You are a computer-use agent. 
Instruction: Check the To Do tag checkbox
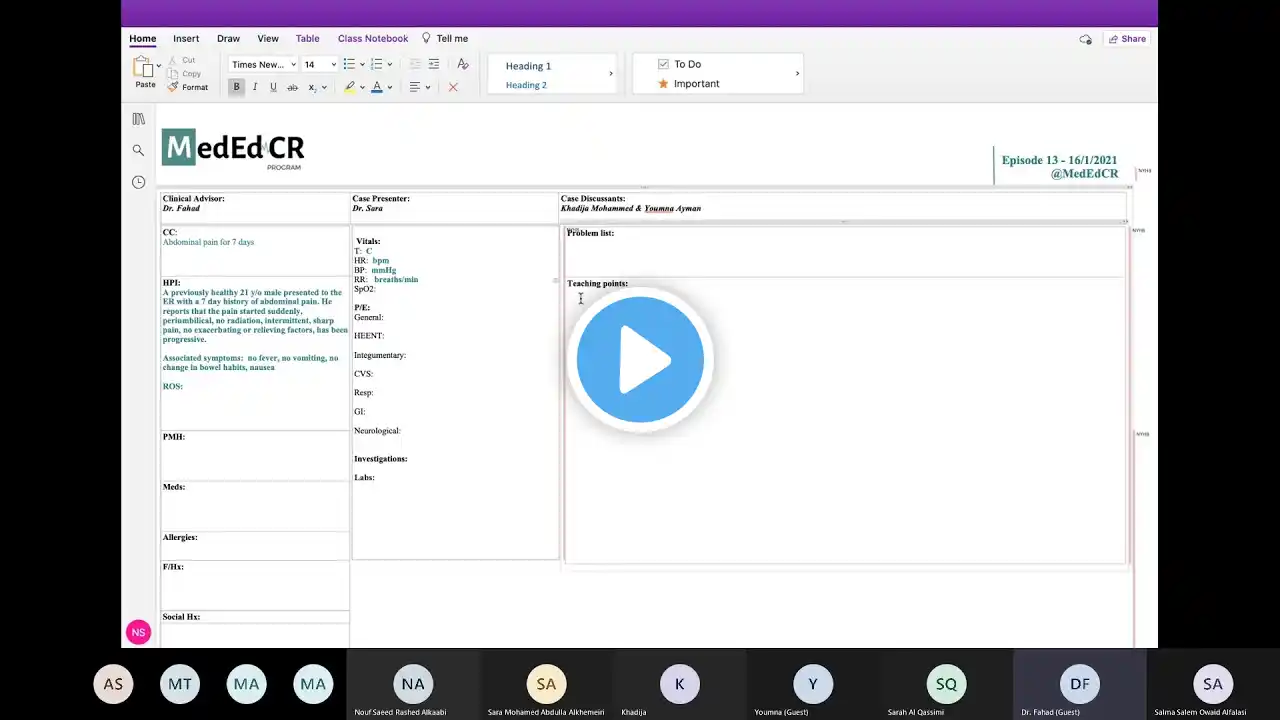pyautogui.click(x=663, y=64)
